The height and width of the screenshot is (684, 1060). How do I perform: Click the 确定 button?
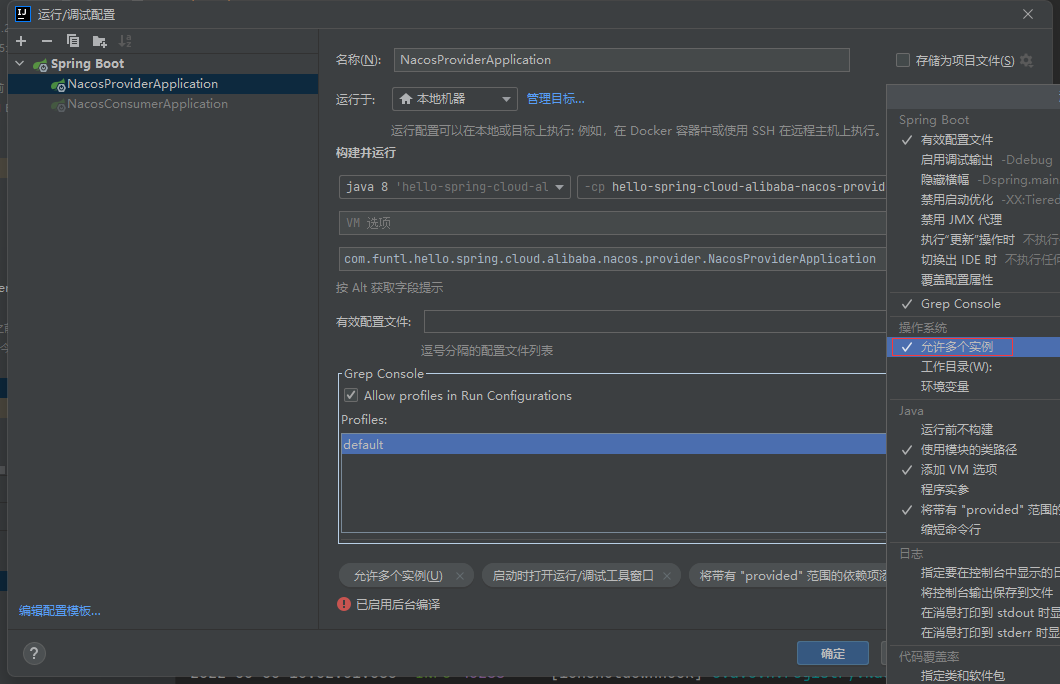click(832, 654)
